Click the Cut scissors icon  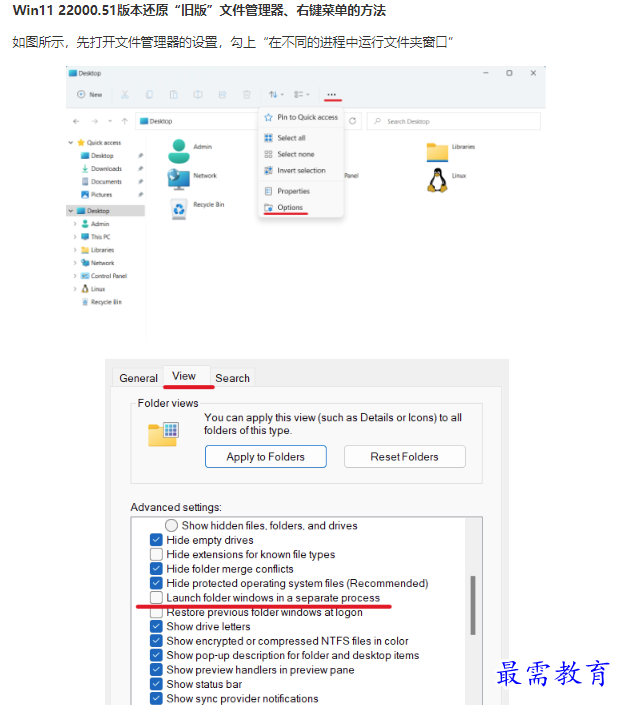pos(124,94)
